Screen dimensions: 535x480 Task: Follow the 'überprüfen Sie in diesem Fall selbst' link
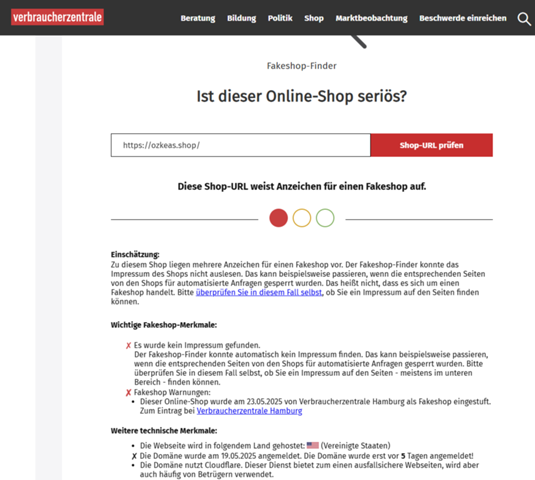pos(259,292)
